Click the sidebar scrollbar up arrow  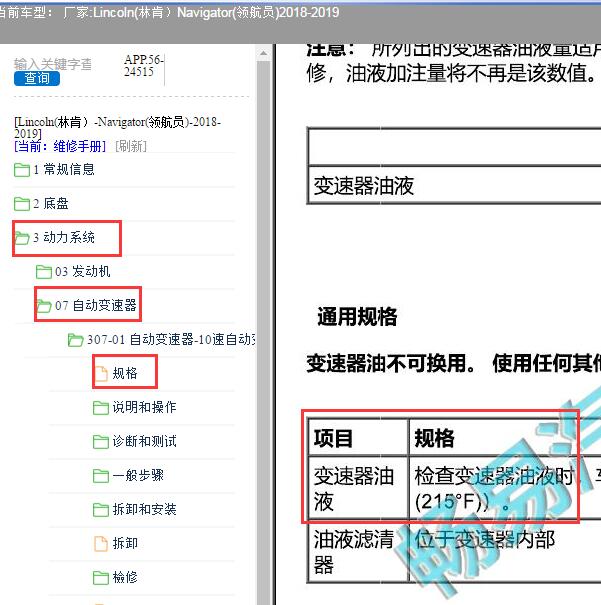pyautogui.click(x=263, y=53)
